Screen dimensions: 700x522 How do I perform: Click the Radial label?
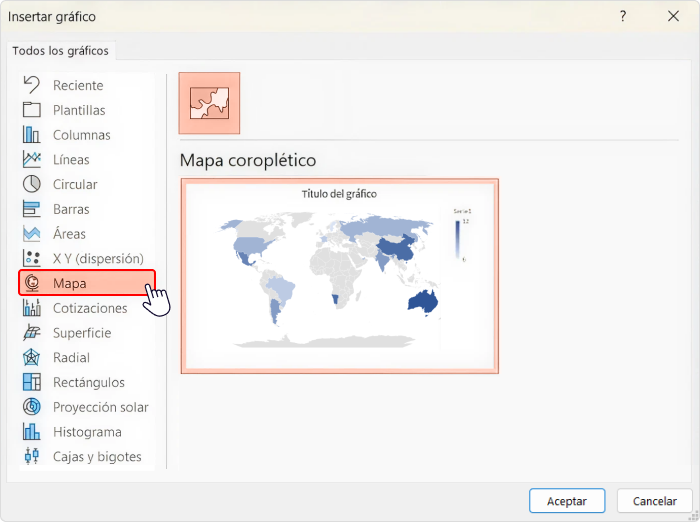(x=71, y=358)
